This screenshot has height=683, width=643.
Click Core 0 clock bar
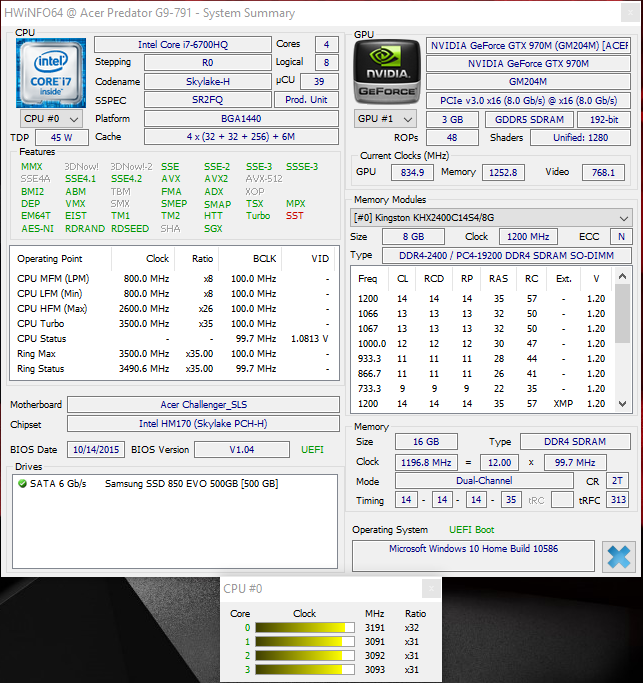pos(305,628)
